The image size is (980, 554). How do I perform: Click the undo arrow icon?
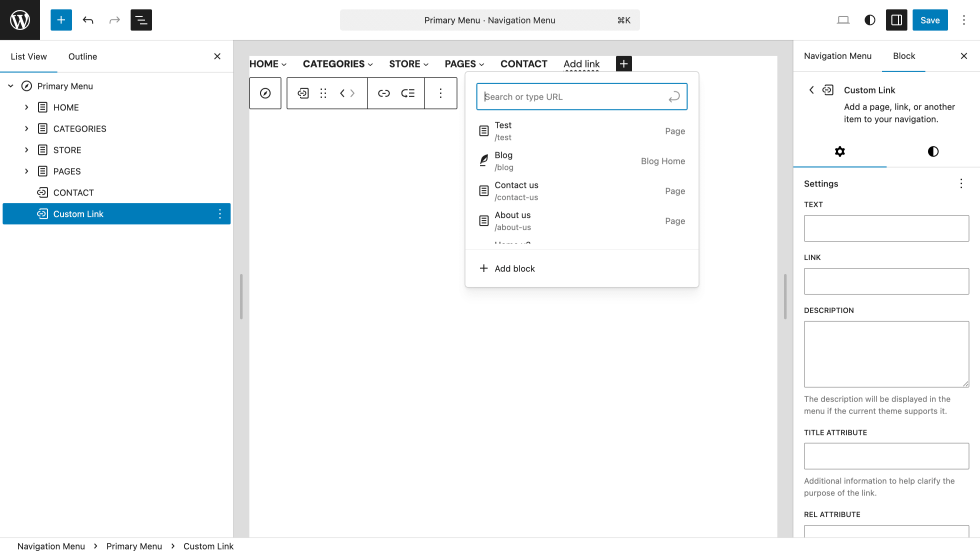89,20
